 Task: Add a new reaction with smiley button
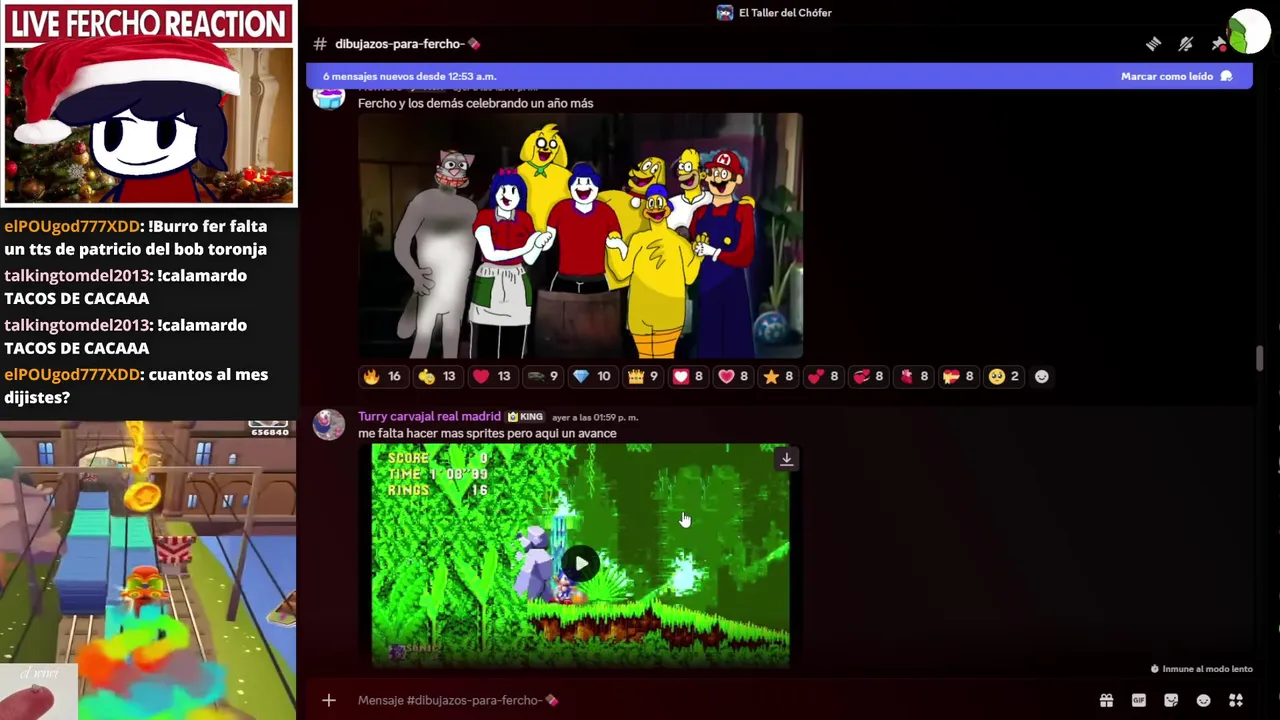coord(1042,376)
